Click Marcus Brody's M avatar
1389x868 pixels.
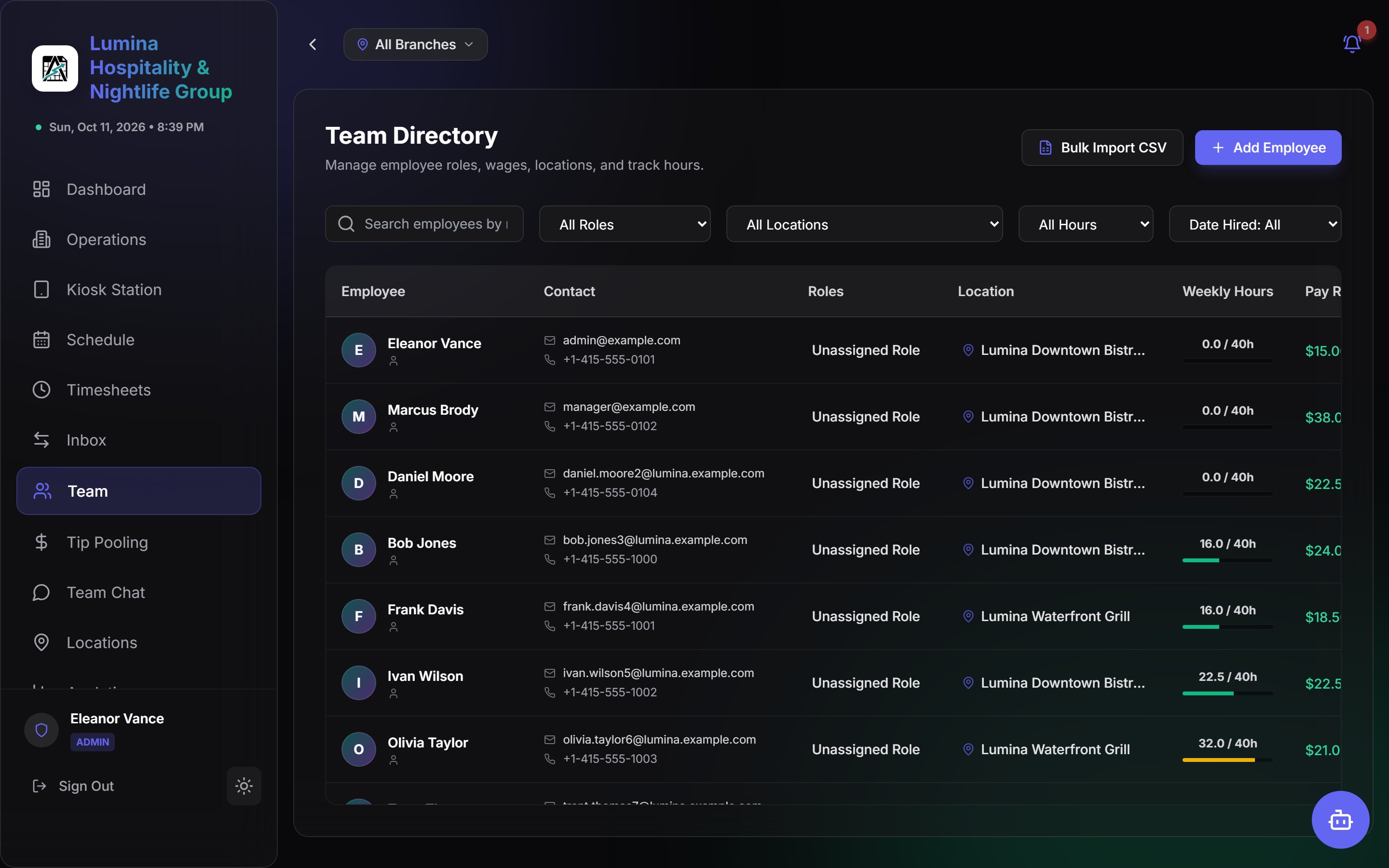(359, 417)
